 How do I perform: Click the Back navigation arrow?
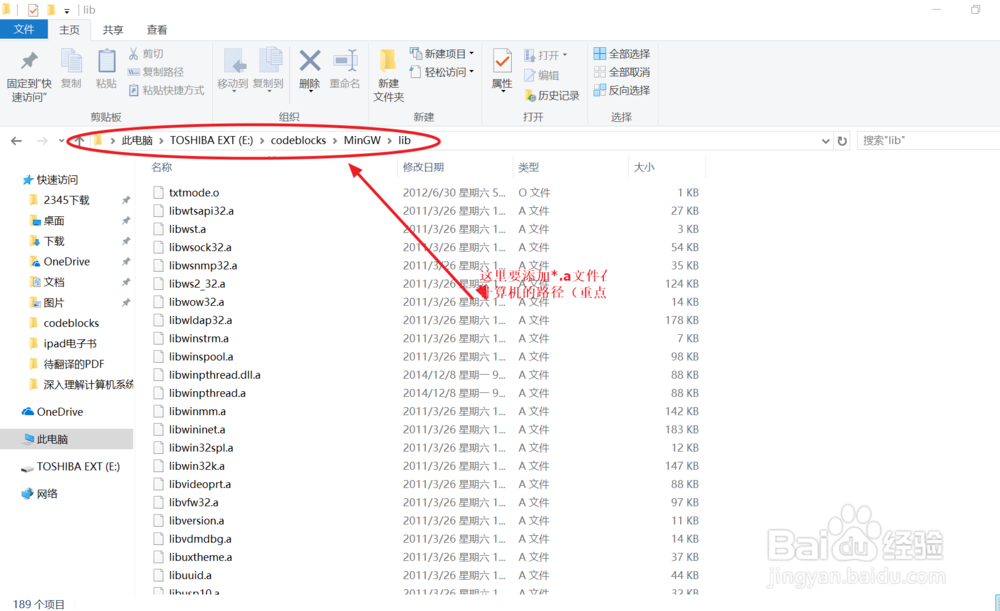tap(17, 140)
